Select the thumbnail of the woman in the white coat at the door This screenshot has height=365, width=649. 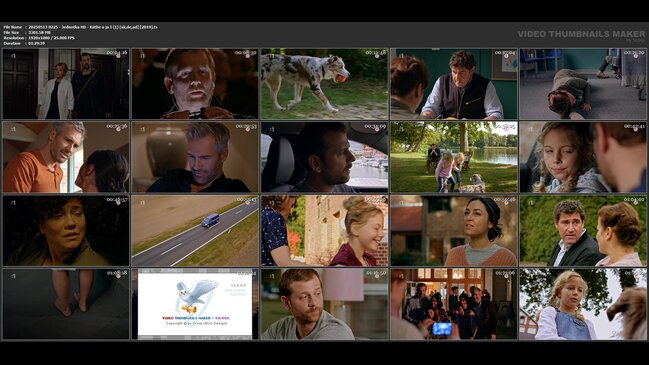tap(66, 84)
